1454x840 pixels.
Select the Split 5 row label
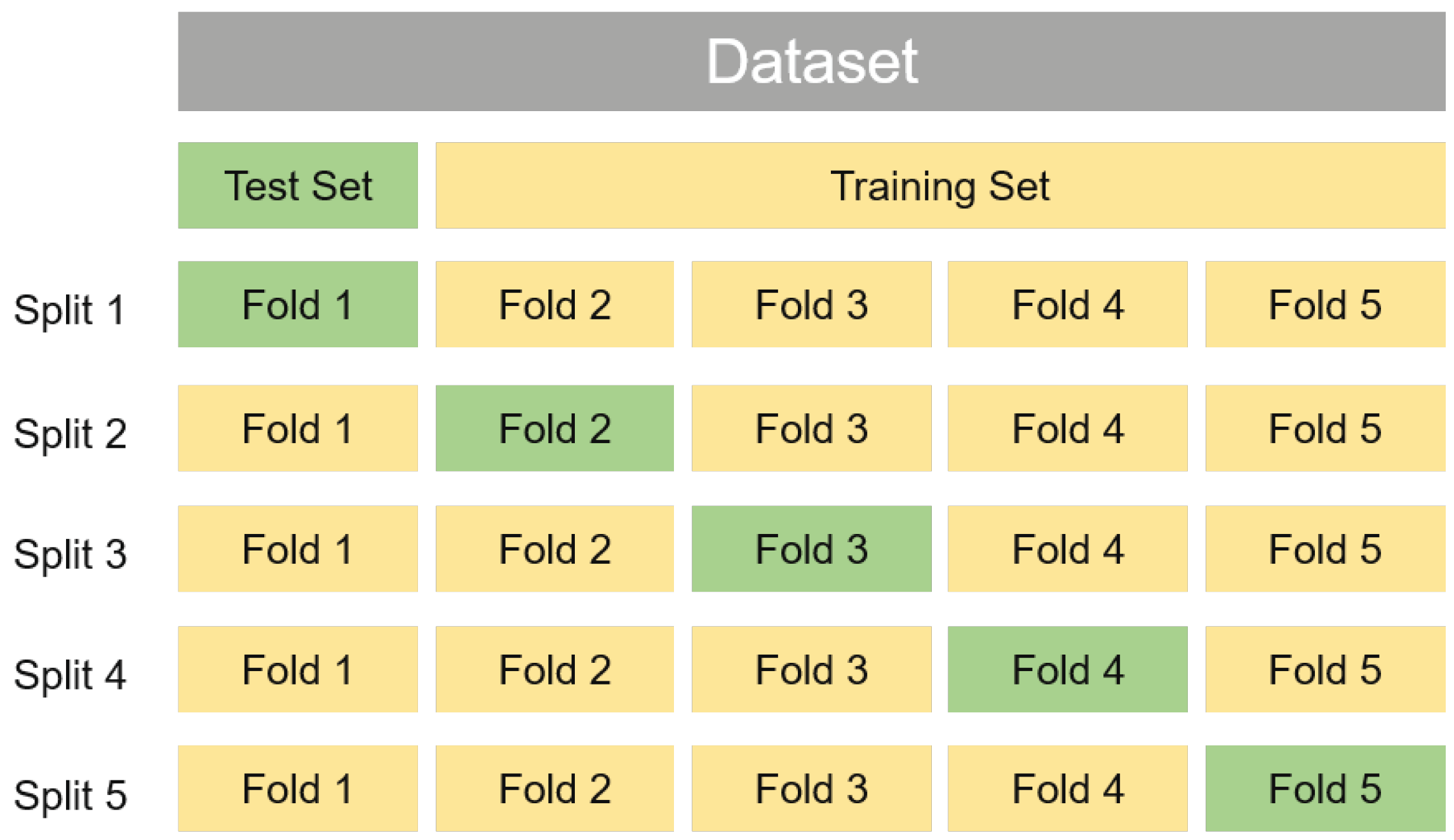pyautogui.click(x=70, y=795)
